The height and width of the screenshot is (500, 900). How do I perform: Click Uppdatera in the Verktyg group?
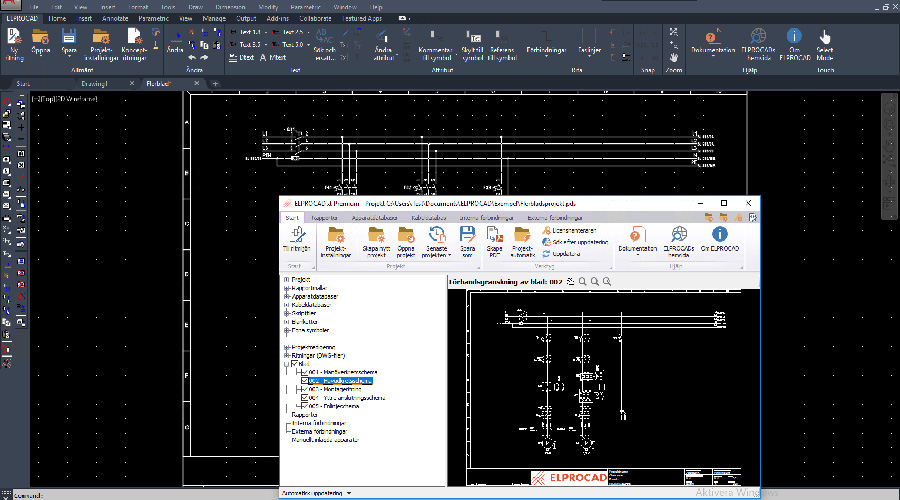click(x=561, y=254)
